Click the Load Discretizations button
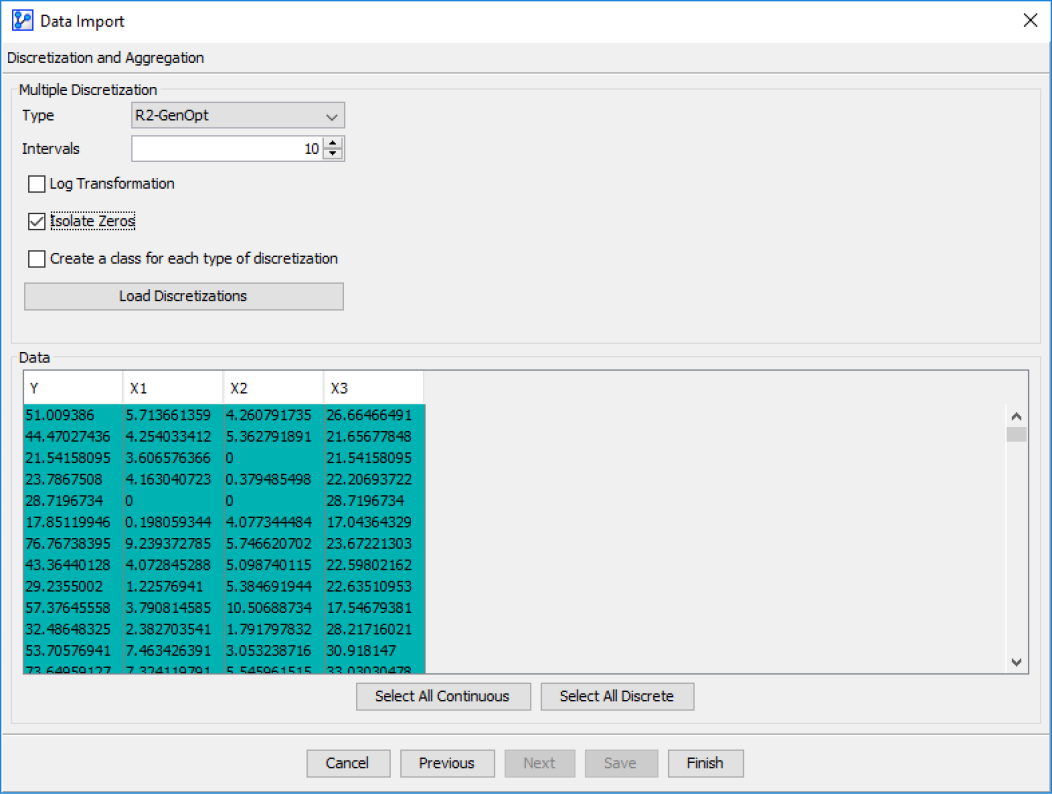 tap(183, 296)
